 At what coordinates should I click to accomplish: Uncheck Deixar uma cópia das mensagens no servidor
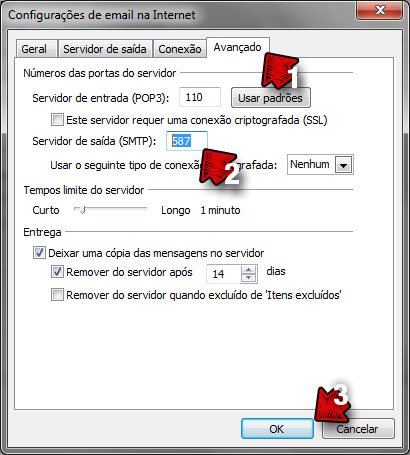point(39,253)
